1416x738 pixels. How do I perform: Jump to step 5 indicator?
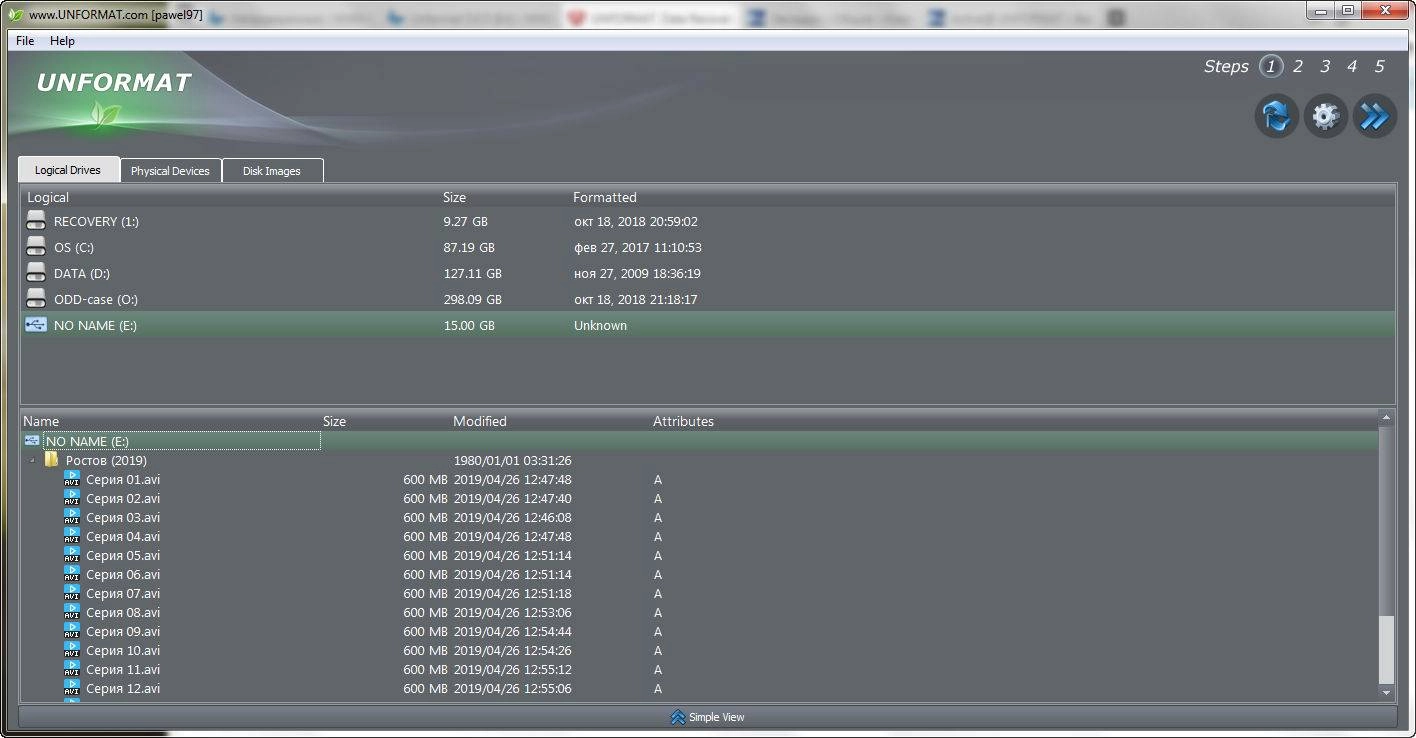[x=1379, y=67]
